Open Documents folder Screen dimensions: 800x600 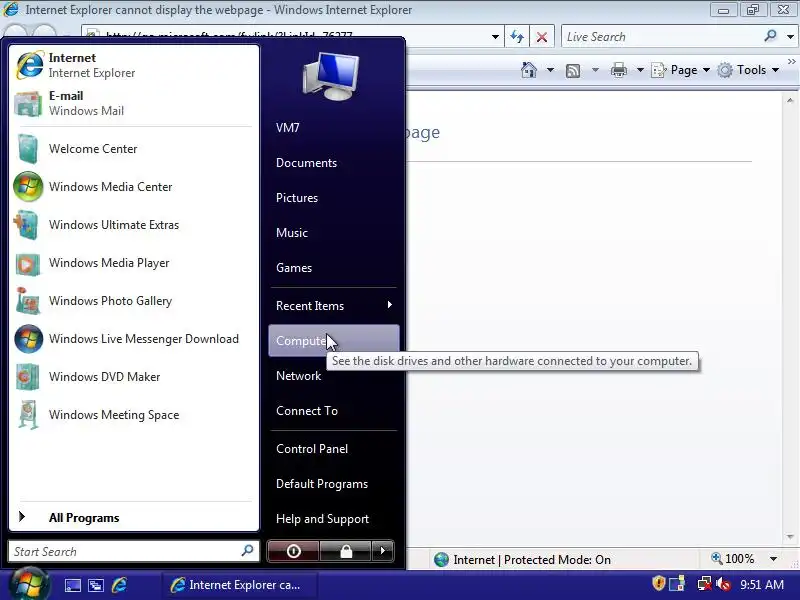333,163
